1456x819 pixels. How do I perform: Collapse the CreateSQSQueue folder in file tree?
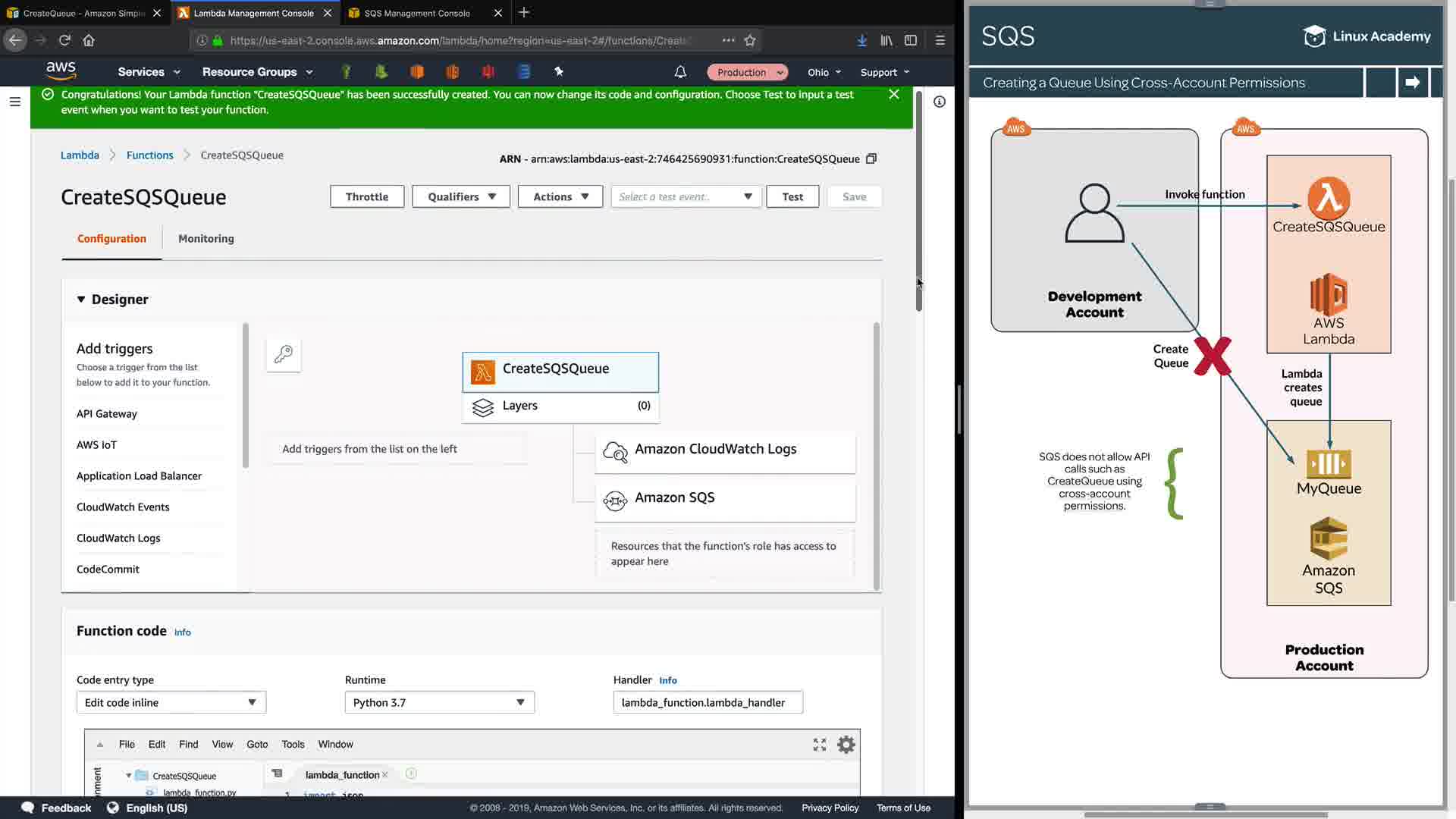coord(129,776)
